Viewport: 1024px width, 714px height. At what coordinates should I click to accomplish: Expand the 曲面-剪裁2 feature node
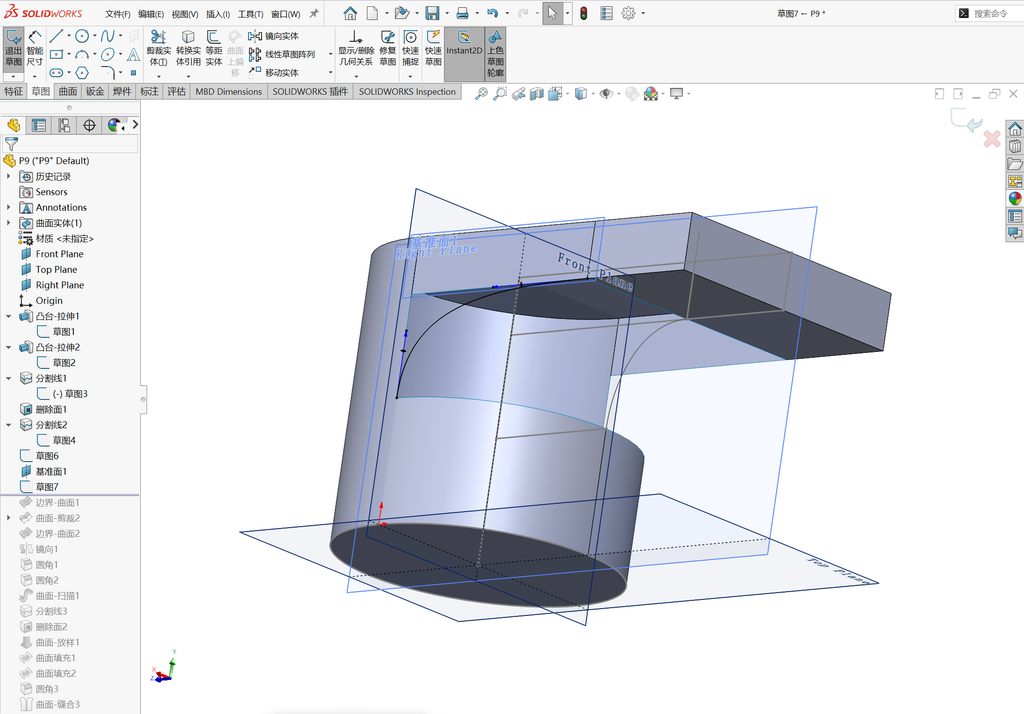pos(8,518)
